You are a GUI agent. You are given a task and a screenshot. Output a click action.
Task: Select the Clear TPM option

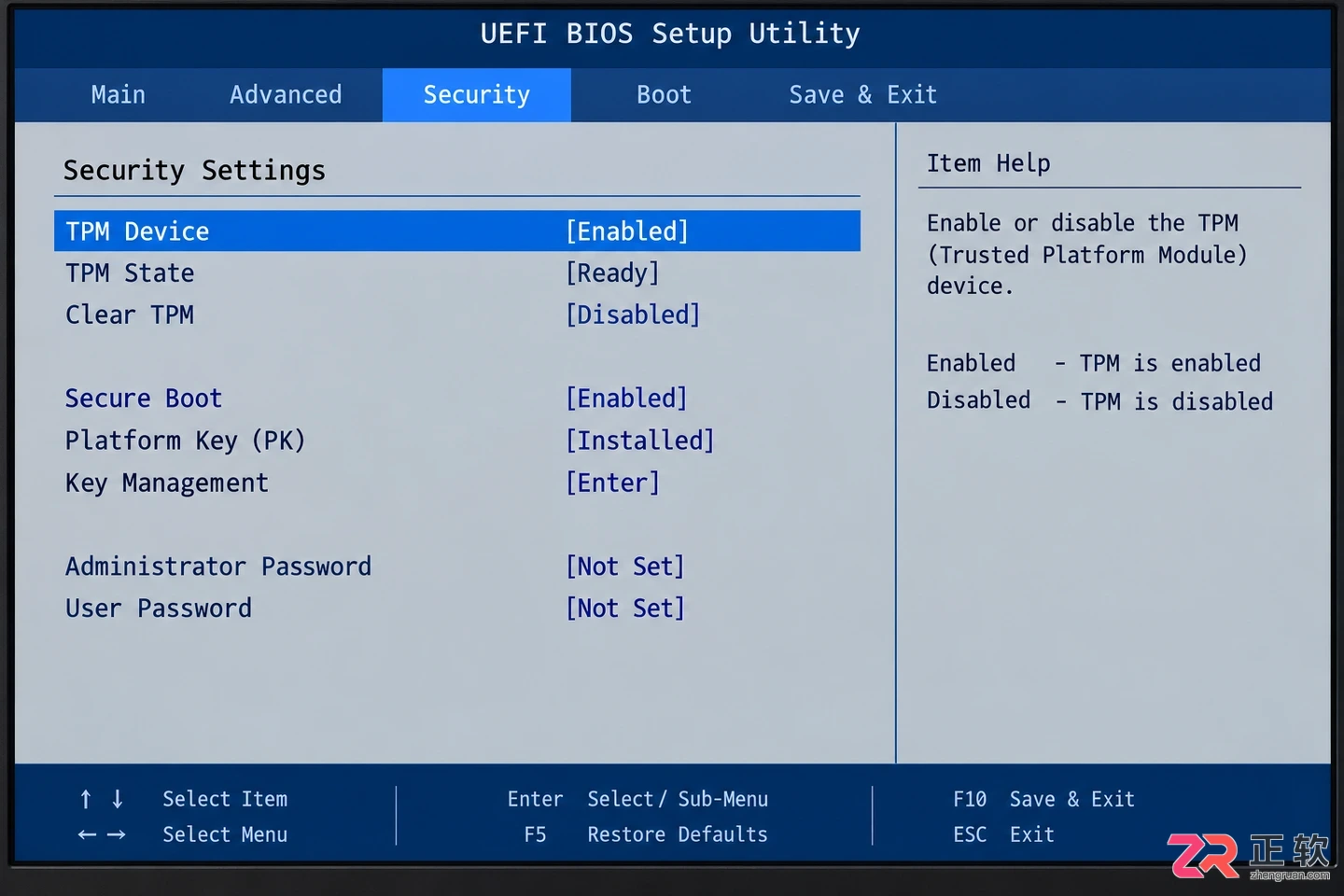pyautogui.click(x=130, y=315)
